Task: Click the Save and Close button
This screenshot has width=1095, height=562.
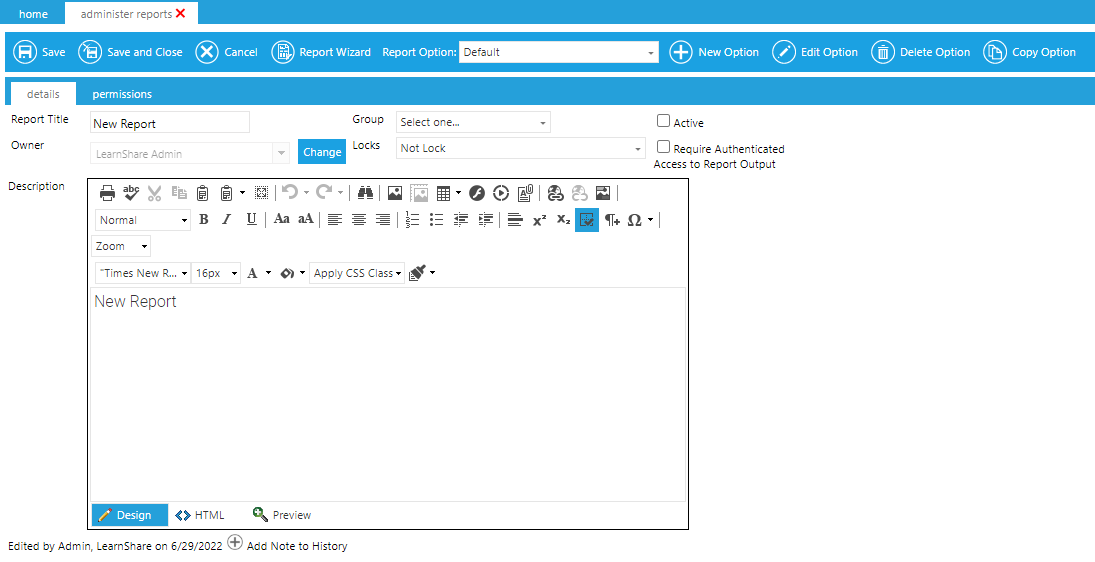Action: (x=131, y=52)
